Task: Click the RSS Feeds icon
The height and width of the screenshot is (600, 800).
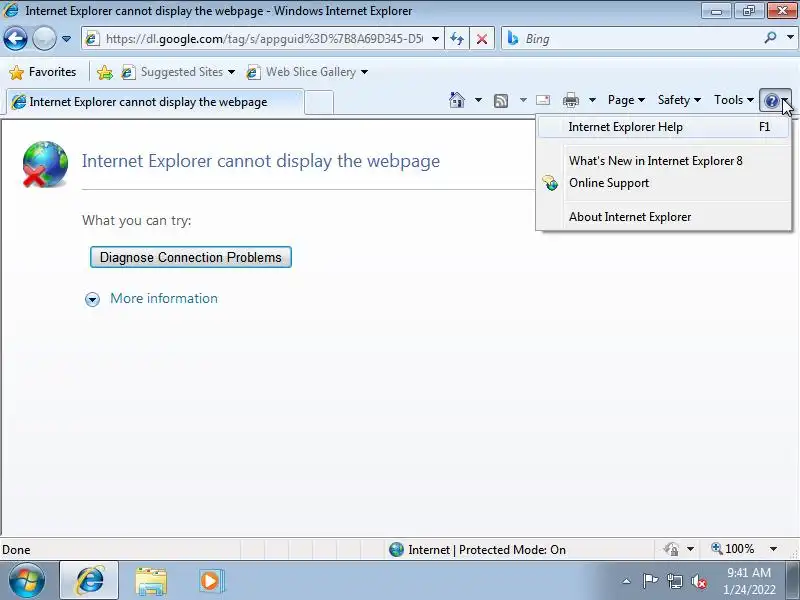Action: point(501,101)
